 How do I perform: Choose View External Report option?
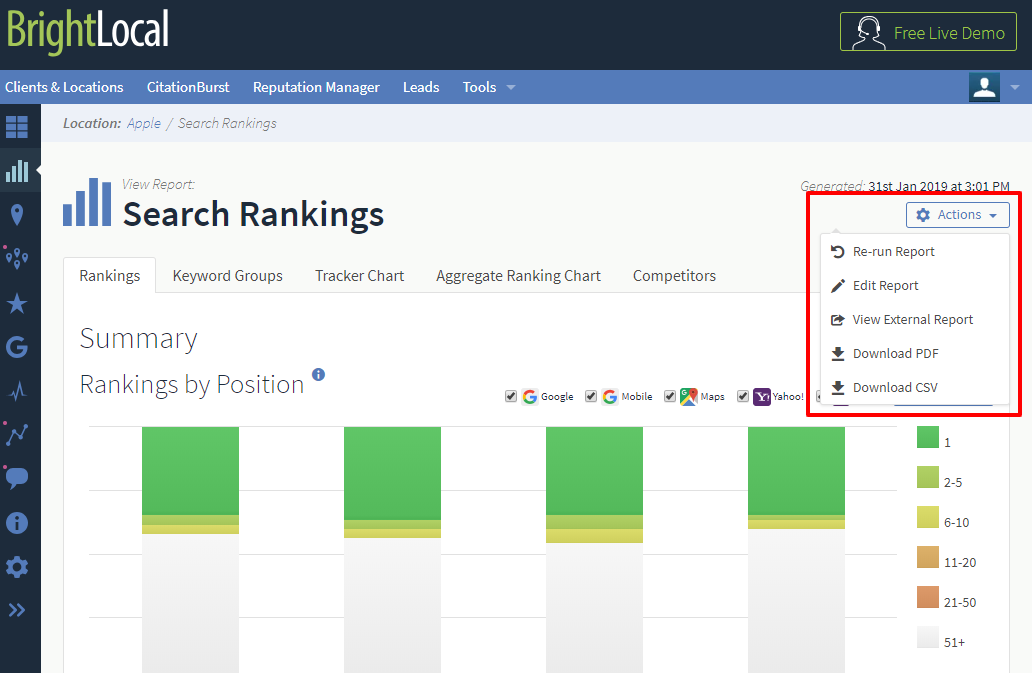(x=915, y=320)
